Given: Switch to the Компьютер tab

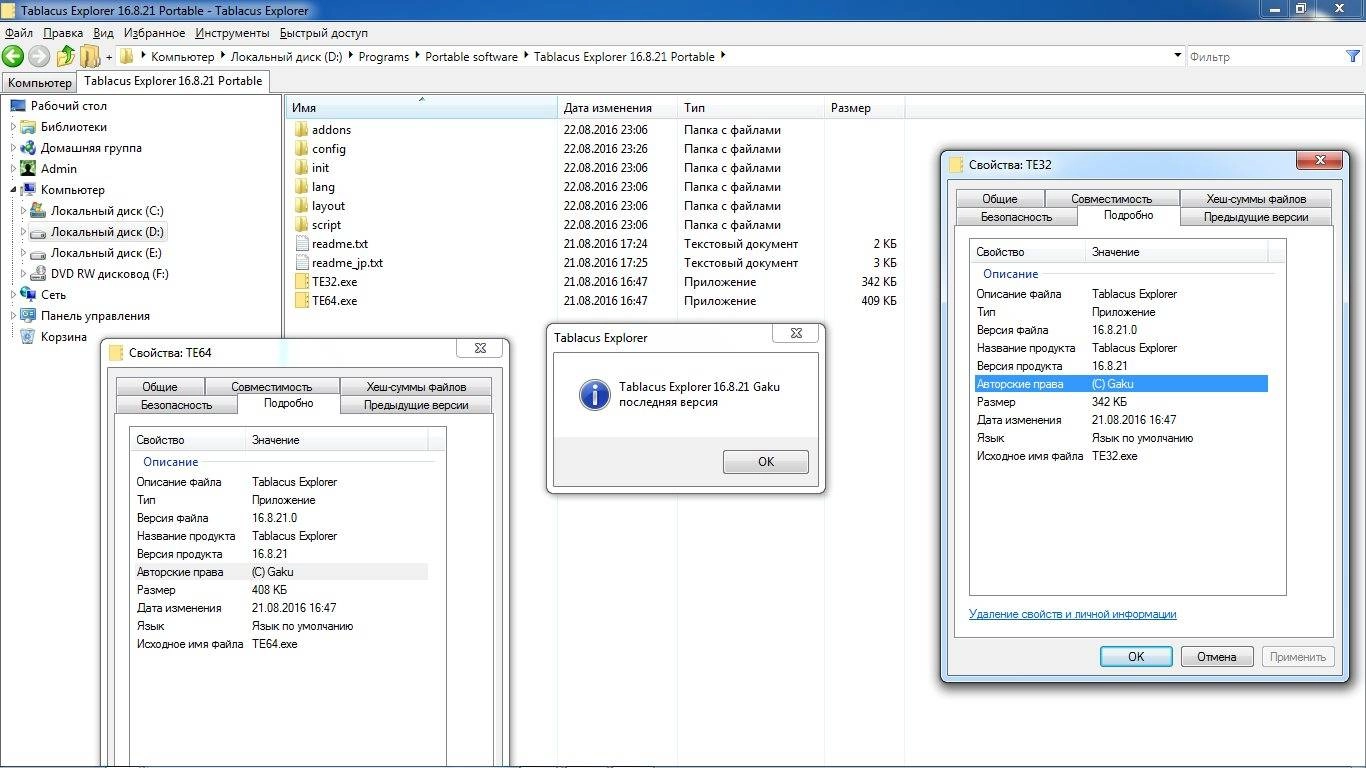Looking at the screenshot, I should [x=40, y=82].
